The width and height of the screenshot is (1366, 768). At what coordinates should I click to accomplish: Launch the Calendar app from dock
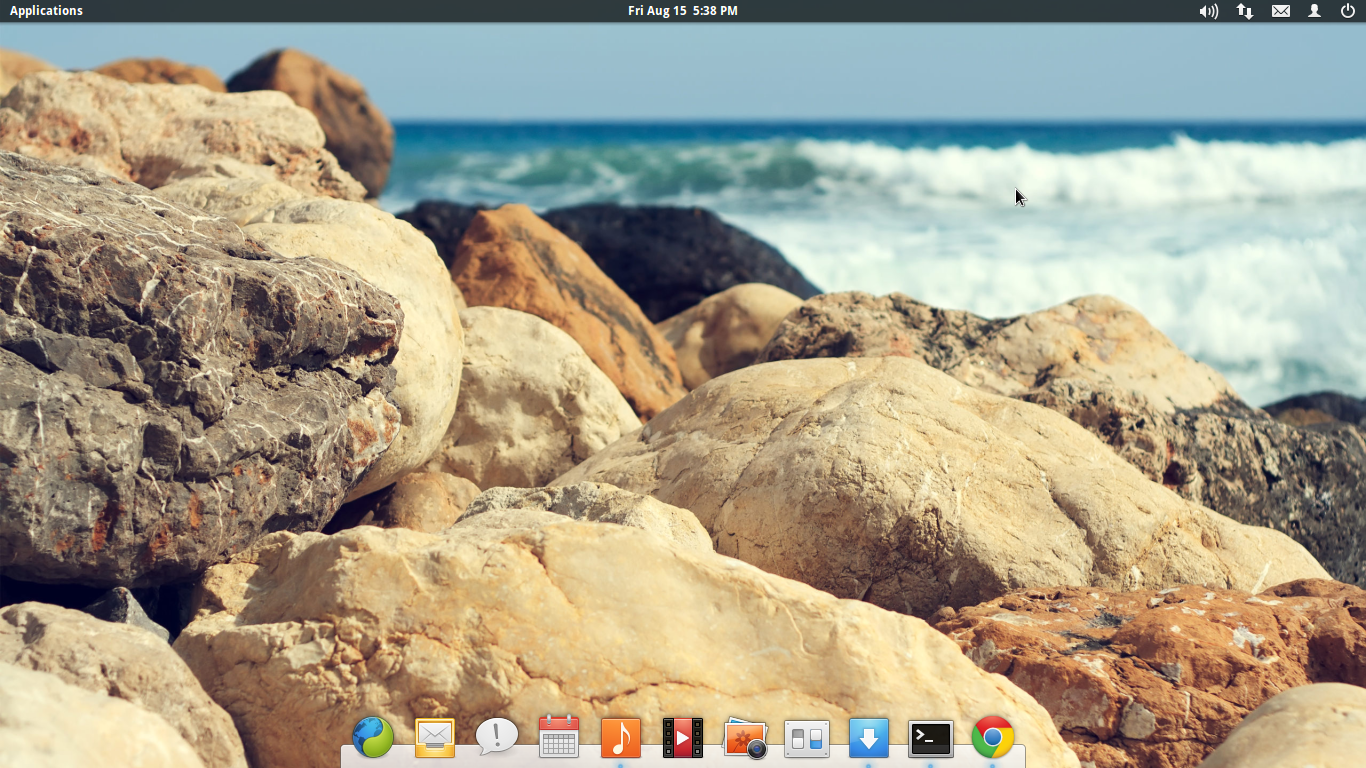559,737
